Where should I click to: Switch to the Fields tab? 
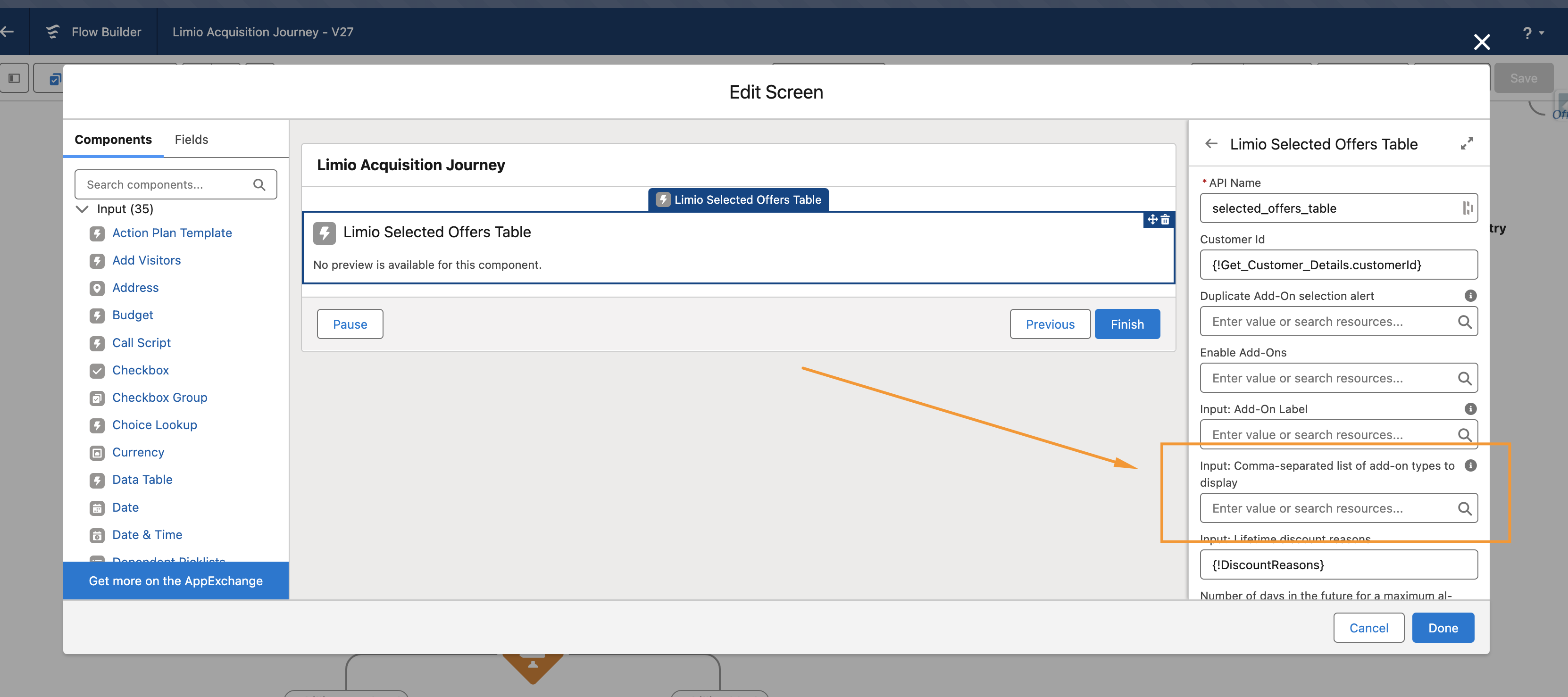click(191, 140)
